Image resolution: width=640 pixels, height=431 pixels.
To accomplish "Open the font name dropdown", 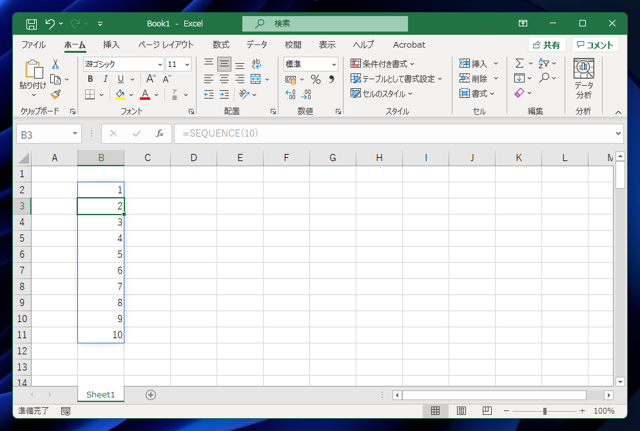I will (x=160, y=64).
